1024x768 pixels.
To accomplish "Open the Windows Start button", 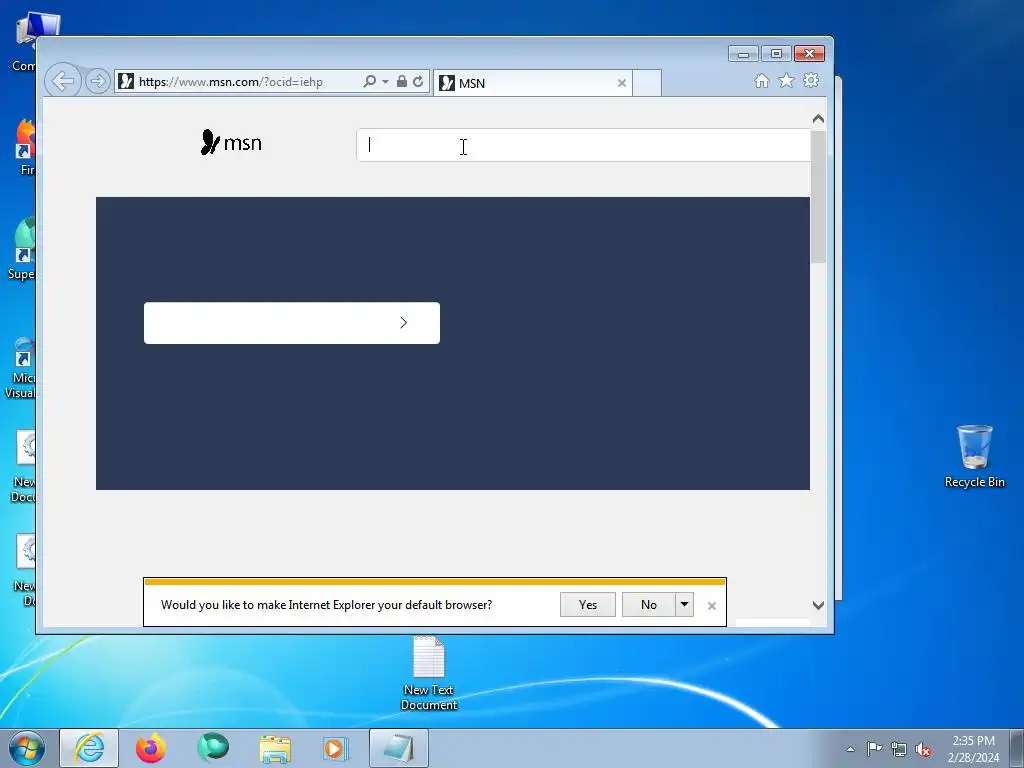I will pyautogui.click(x=27, y=748).
